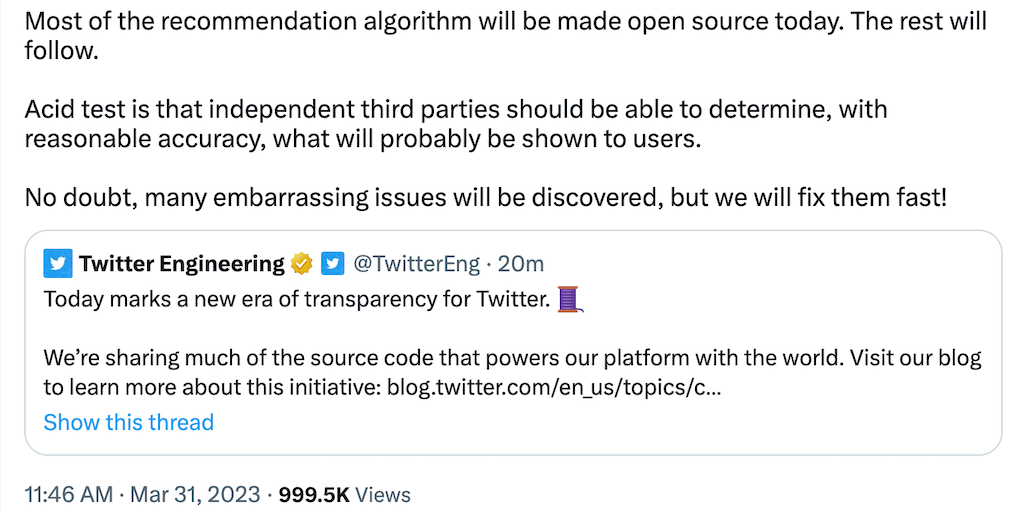Click the Mar 31, 2023 date
The width and height of the screenshot is (1024, 512).
click(194, 494)
